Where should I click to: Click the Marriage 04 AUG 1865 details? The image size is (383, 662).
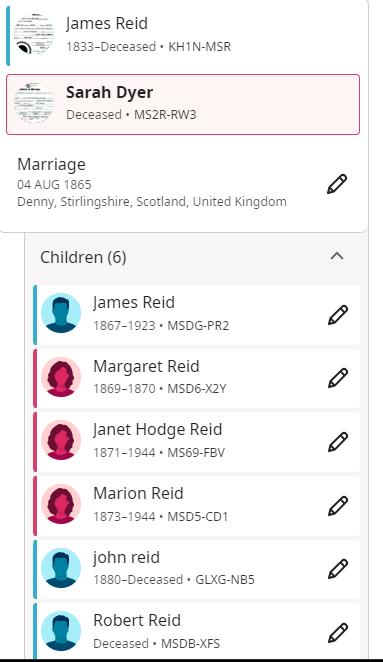coord(152,183)
